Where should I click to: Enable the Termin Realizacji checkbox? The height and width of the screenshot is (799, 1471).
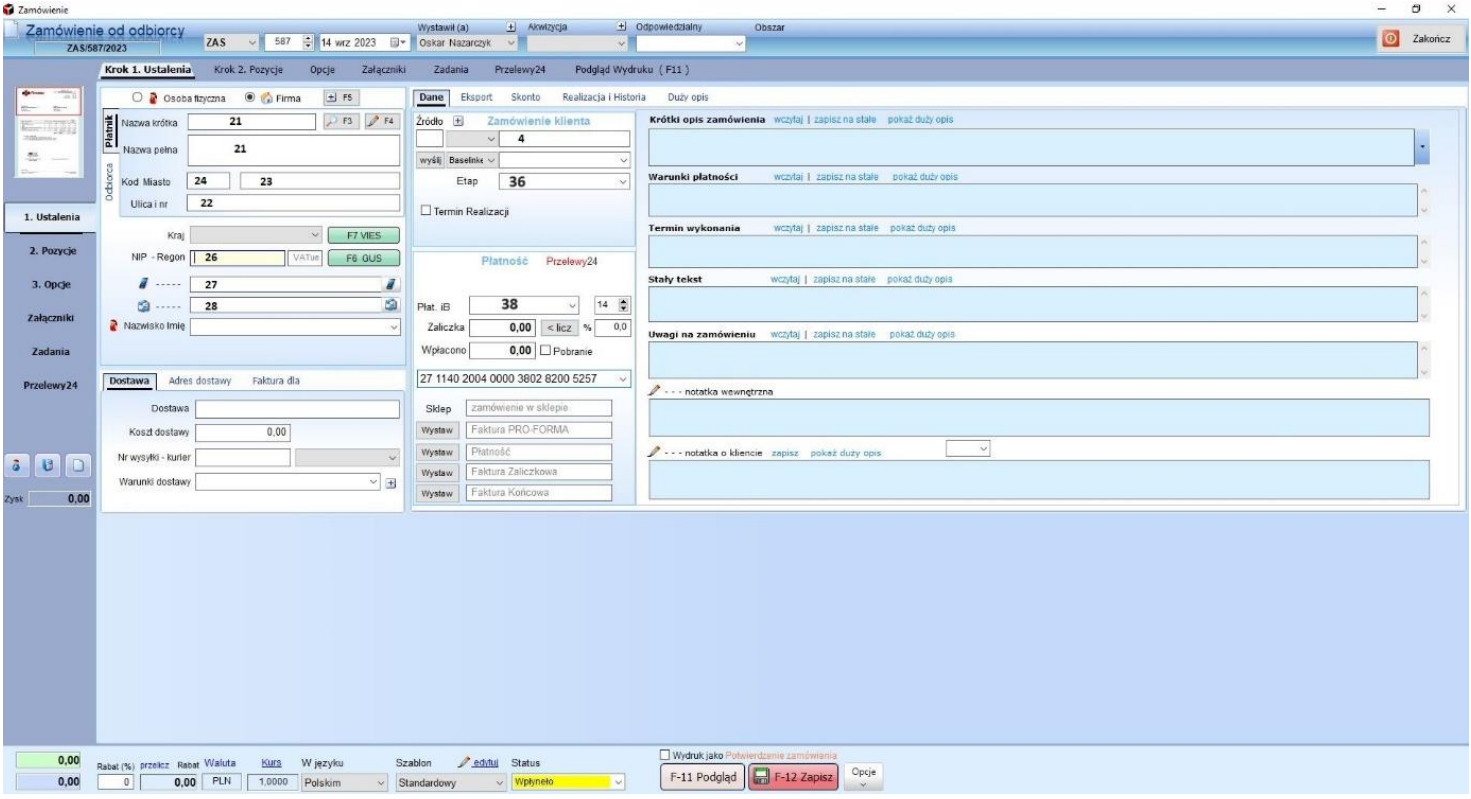[426, 209]
